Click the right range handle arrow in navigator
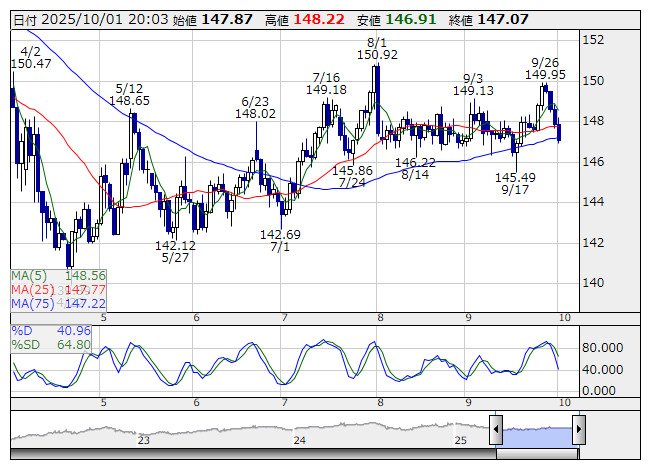This screenshot has width=653, height=470. coord(578,431)
